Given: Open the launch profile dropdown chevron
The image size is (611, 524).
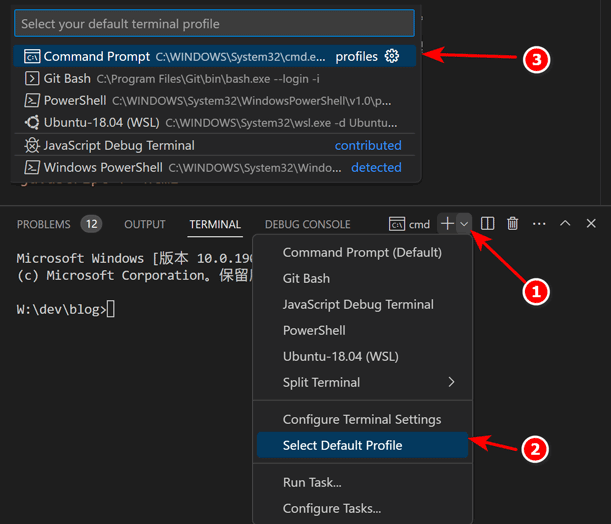Looking at the screenshot, I should tap(464, 224).
